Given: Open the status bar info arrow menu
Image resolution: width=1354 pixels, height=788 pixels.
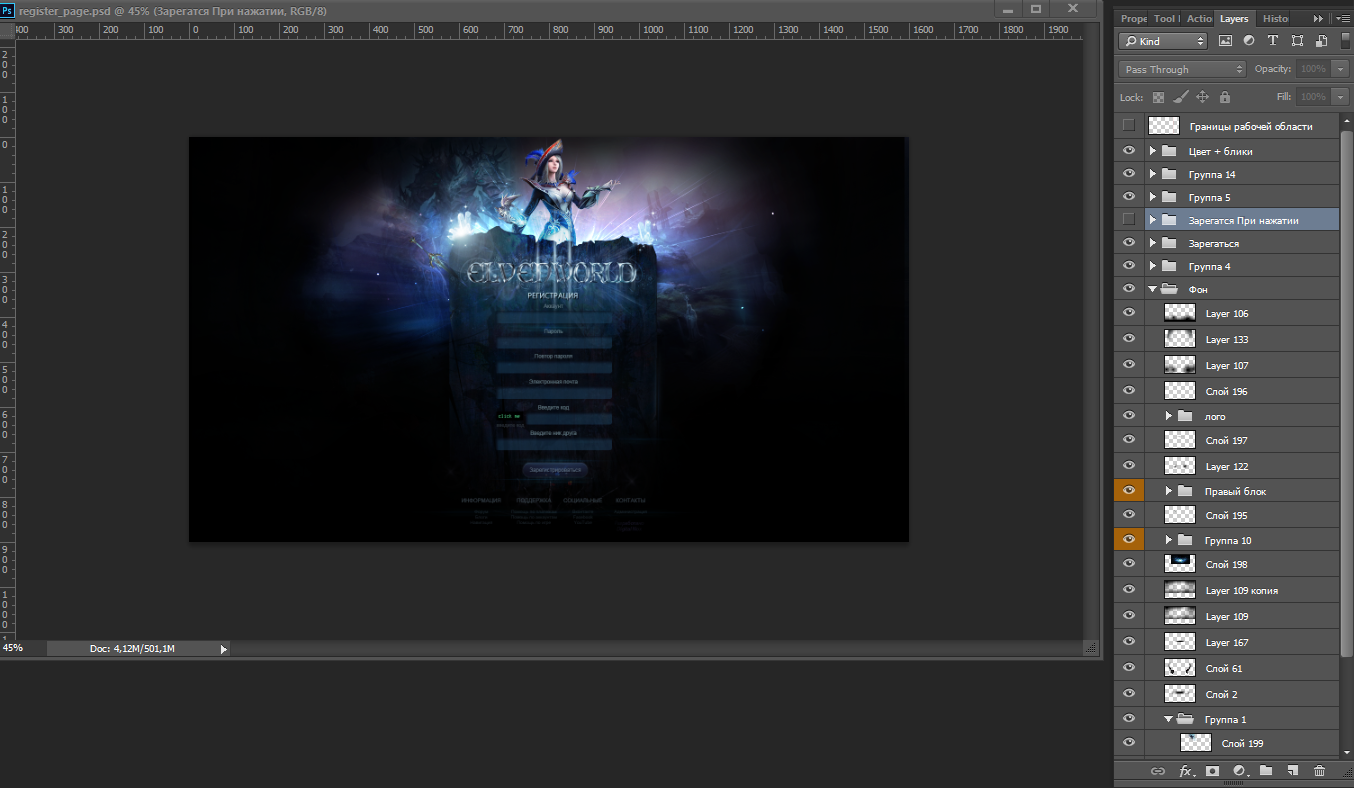Looking at the screenshot, I should pos(224,649).
